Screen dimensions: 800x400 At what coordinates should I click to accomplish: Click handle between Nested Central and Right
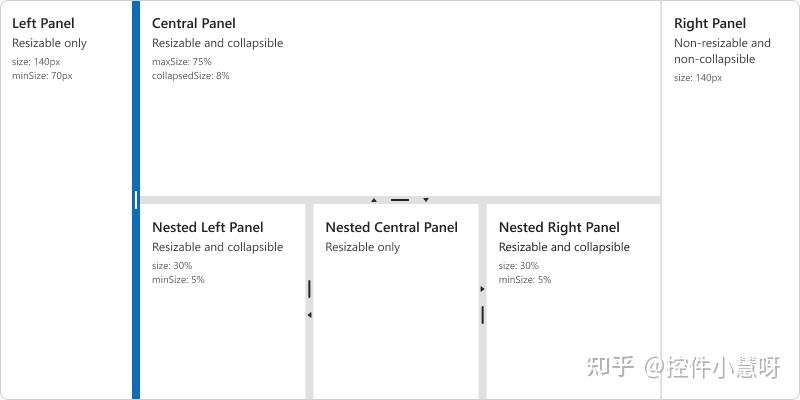[x=483, y=315]
